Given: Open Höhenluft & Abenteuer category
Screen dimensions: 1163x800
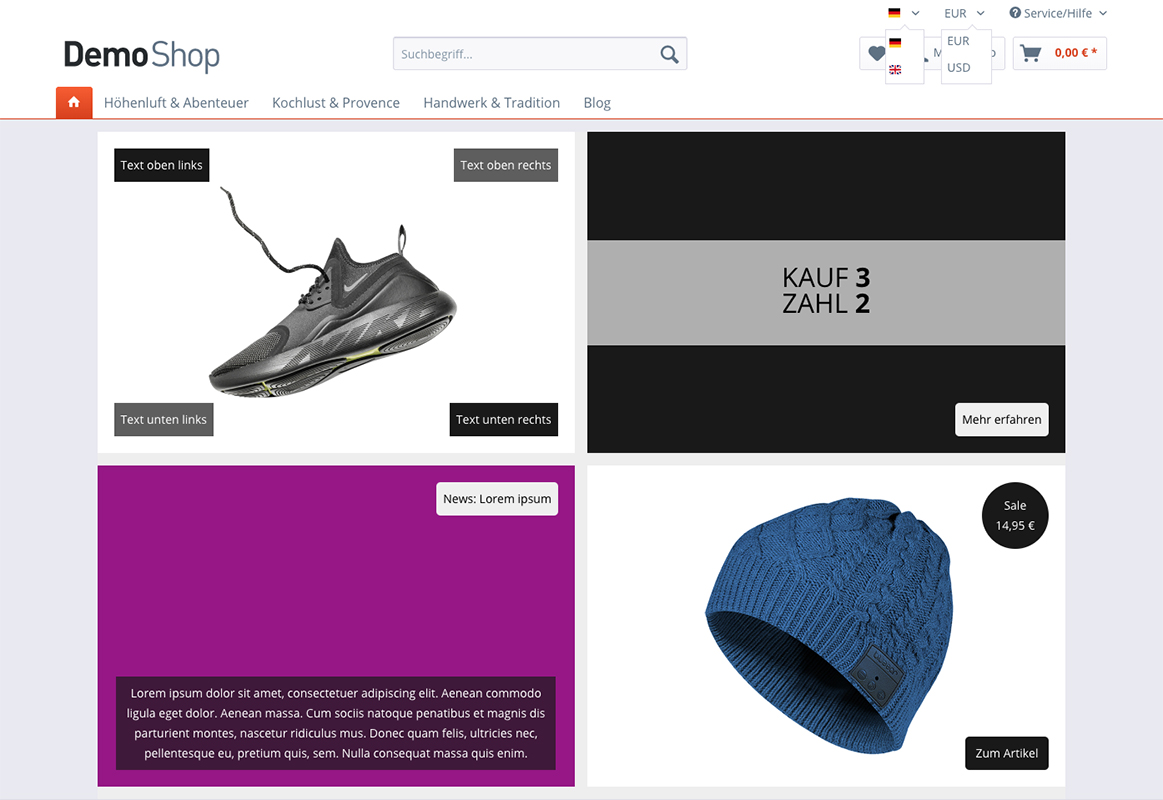Looking at the screenshot, I should [x=176, y=102].
